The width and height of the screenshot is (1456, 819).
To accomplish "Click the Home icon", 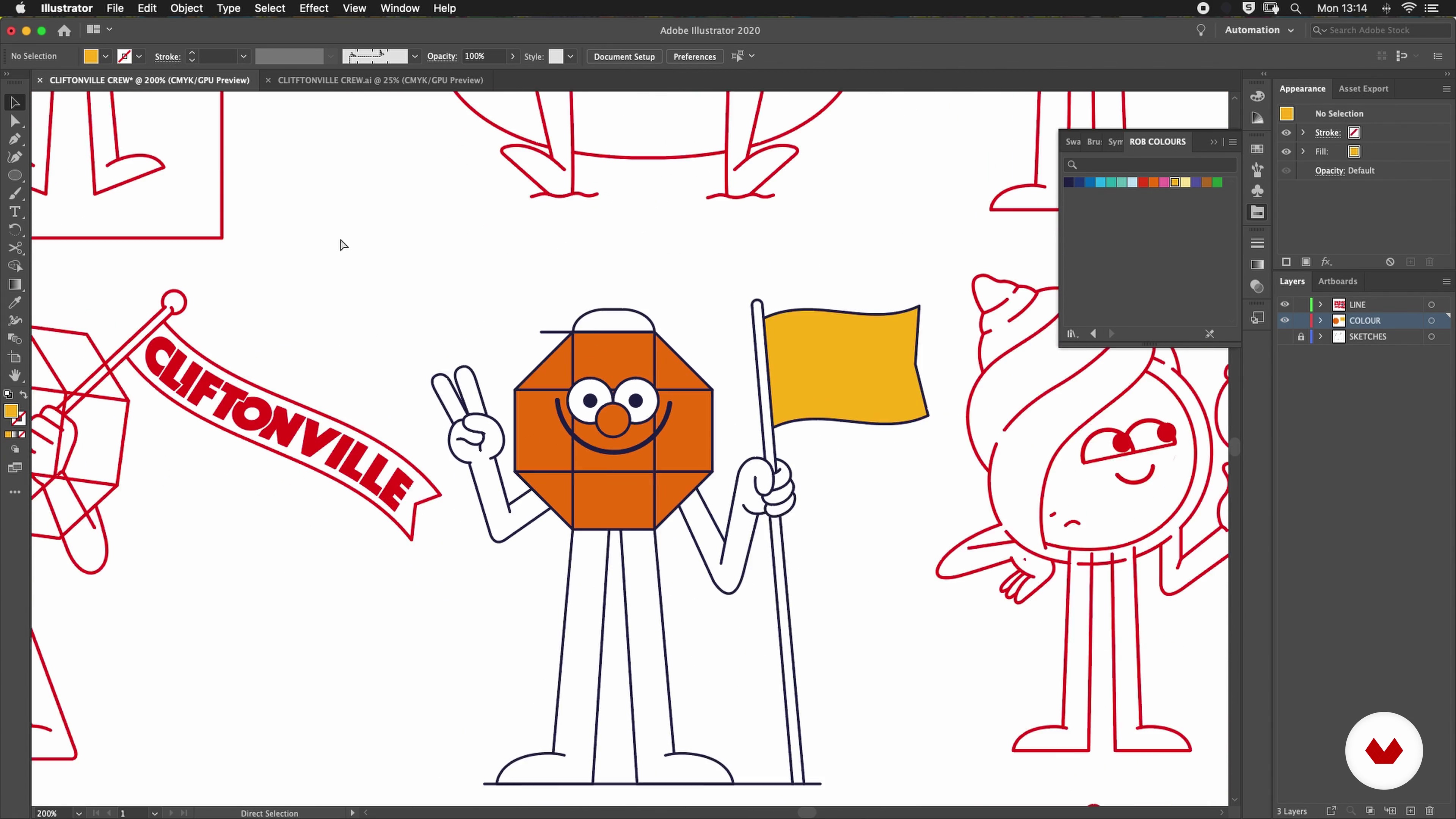I will pos(64,30).
